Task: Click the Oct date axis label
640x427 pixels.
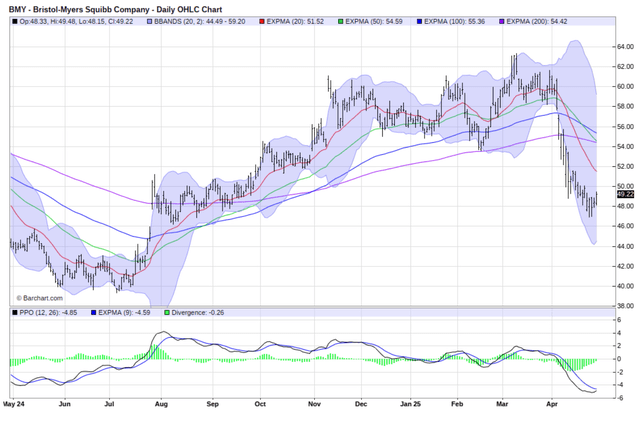Action: [260, 404]
